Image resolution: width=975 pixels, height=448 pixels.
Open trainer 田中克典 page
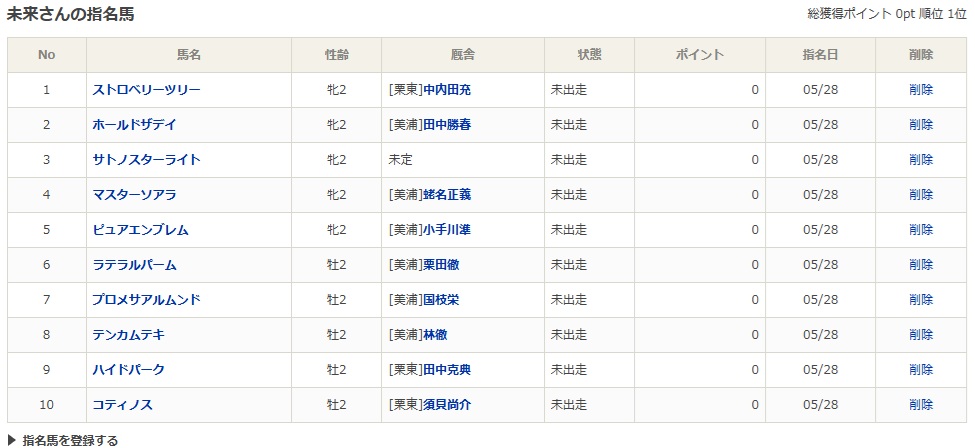[447, 370]
